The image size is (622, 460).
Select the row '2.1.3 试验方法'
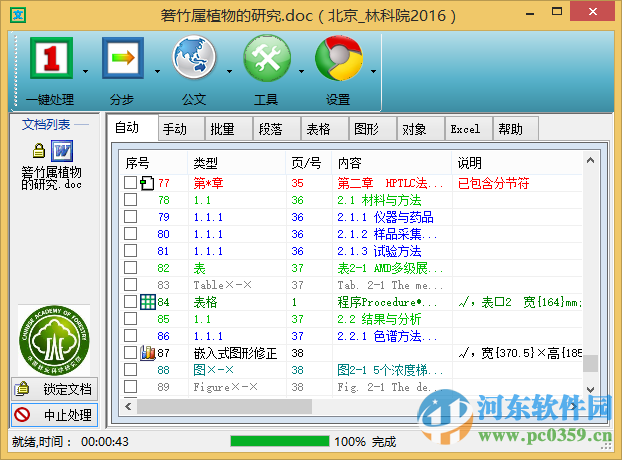point(351,251)
